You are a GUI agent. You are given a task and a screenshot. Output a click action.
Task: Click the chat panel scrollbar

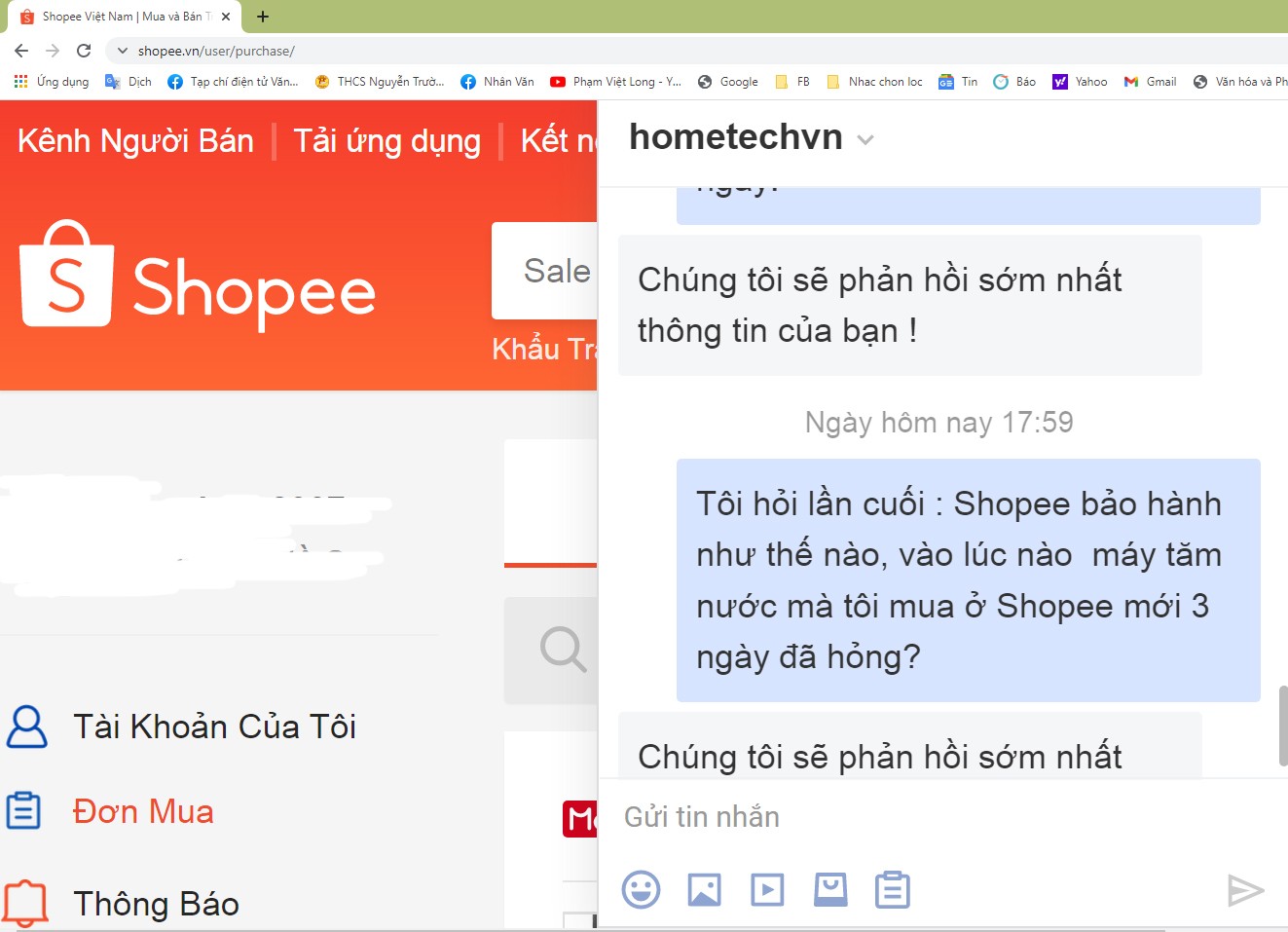pos(1283,726)
